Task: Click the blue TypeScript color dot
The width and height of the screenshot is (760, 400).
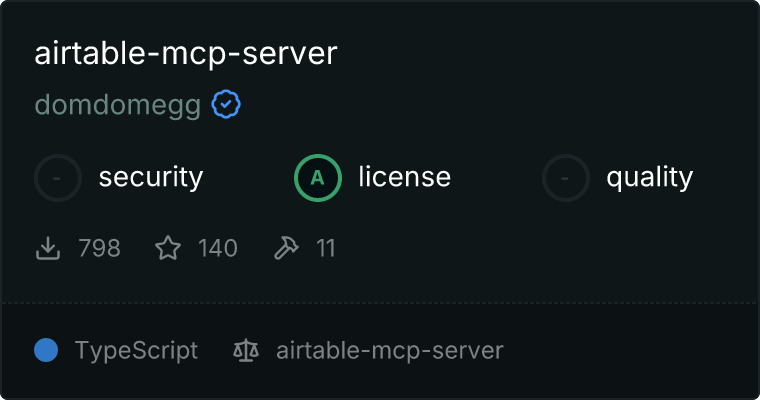Action: (x=46, y=350)
